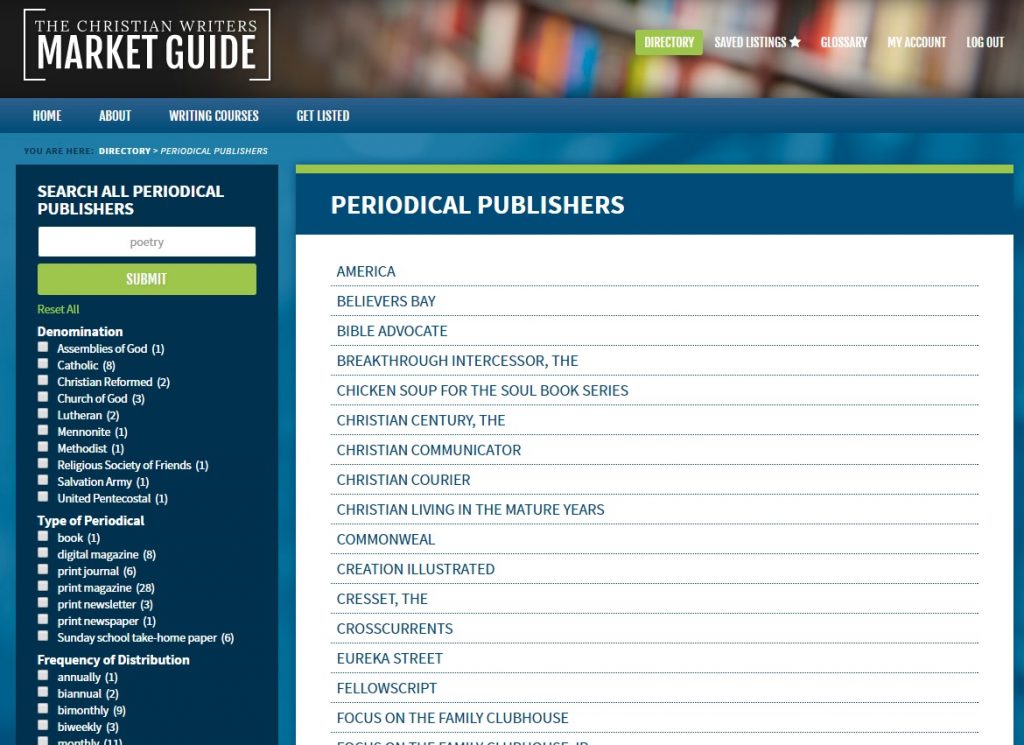
Task: Open CHRISTIAN COURIER listing
Action: [x=404, y=480]
